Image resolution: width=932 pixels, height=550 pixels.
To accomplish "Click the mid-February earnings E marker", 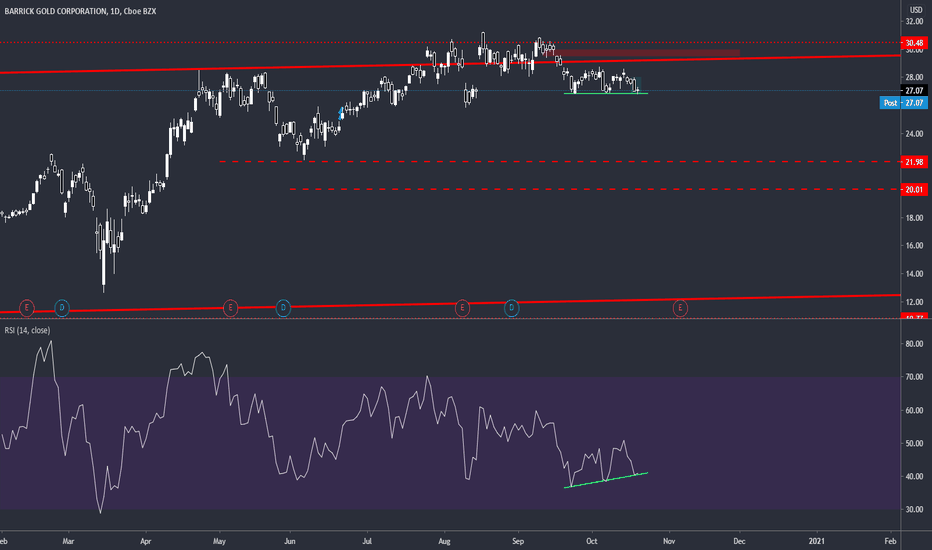I will (x=26, y=308).
